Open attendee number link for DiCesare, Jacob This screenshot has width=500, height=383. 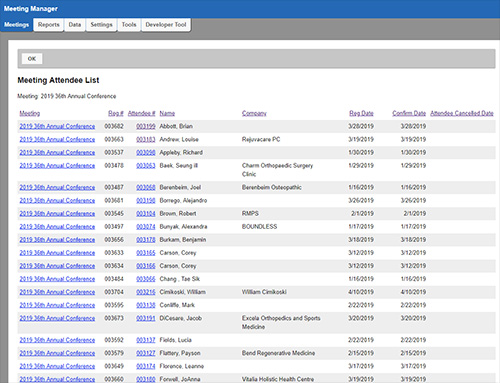click(146, 318)
